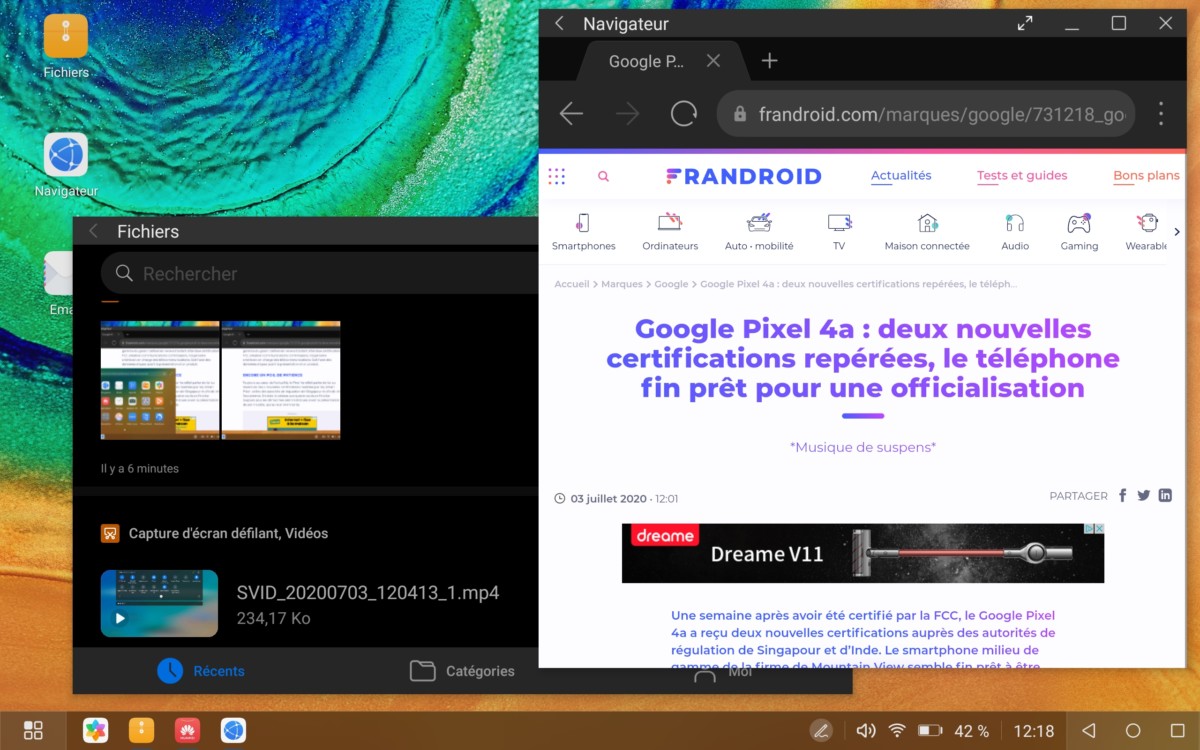1200x750 pixels.
Task: Open the Tests et guides menu item
Action: [x=1022, y=176]
